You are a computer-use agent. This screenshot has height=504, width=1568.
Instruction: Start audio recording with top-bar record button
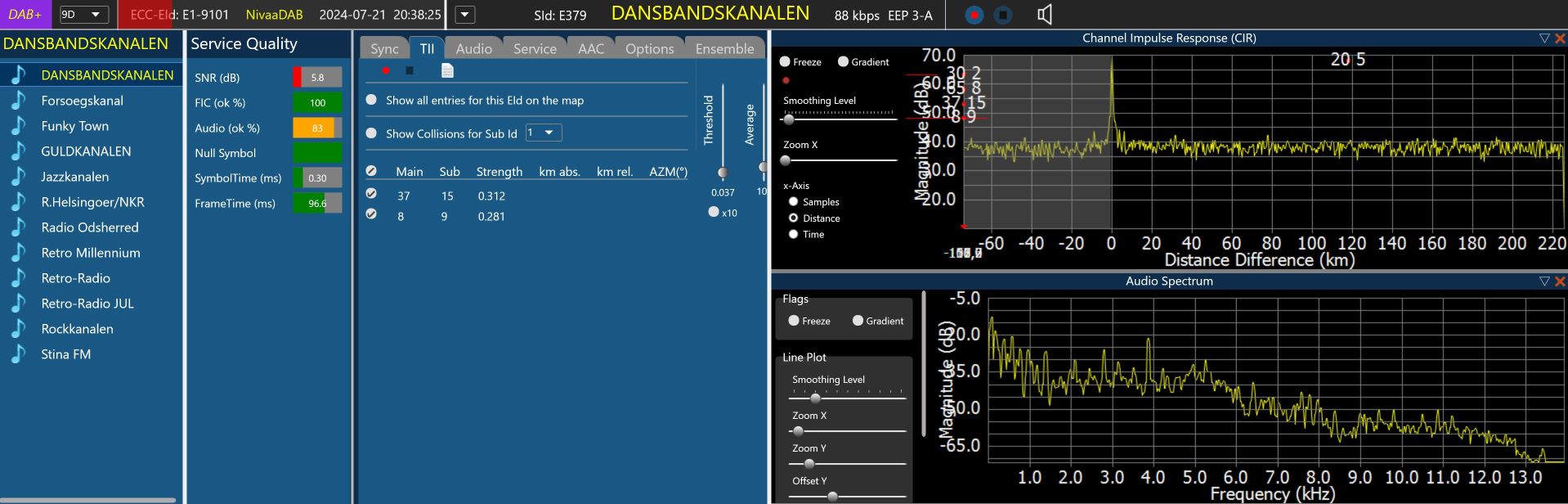pos(974,15)
